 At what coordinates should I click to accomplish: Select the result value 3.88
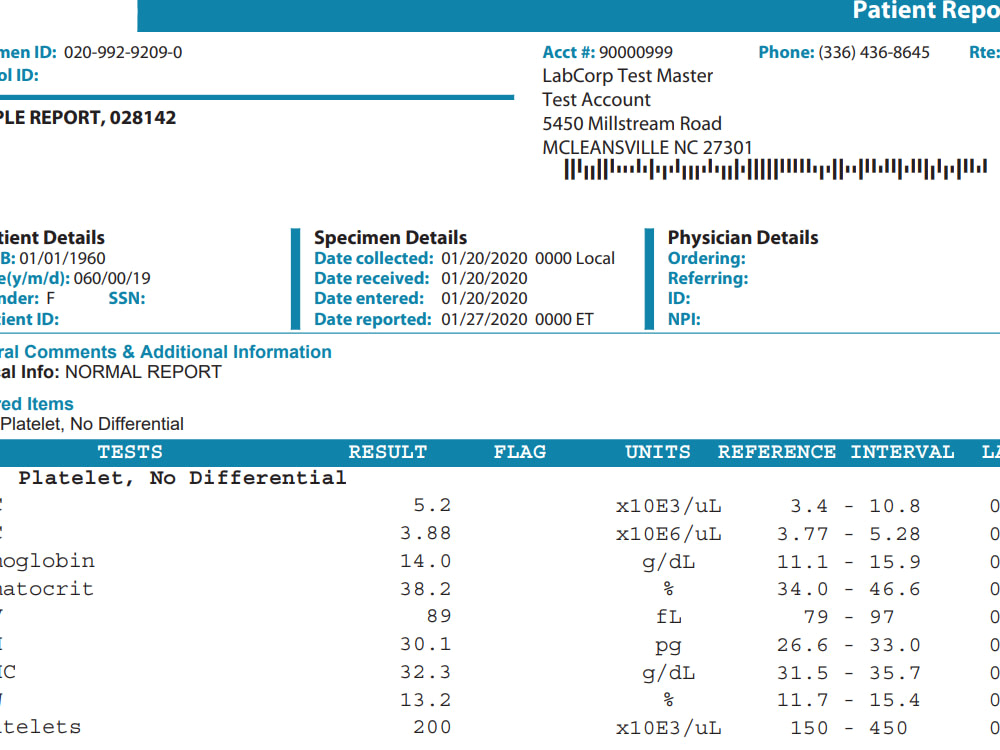425,534
